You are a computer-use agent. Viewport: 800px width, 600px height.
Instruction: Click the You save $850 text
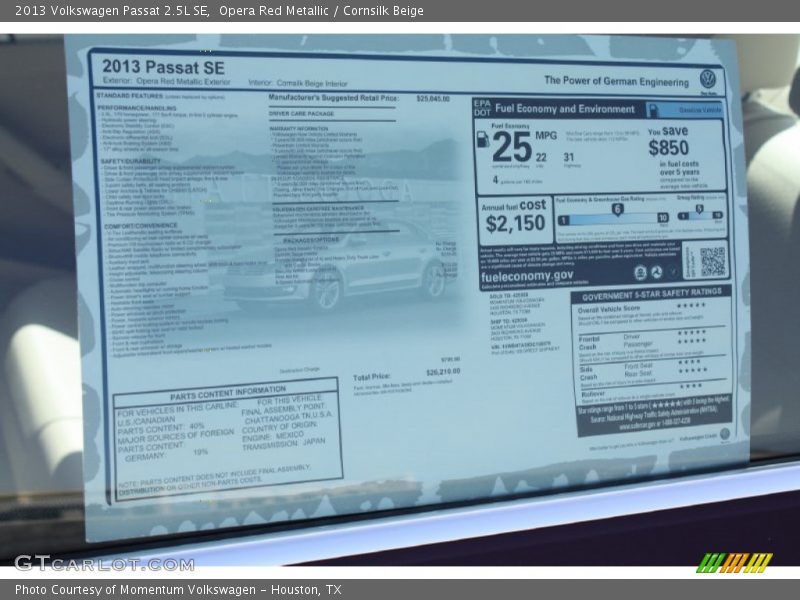click(x=668, y=142)
